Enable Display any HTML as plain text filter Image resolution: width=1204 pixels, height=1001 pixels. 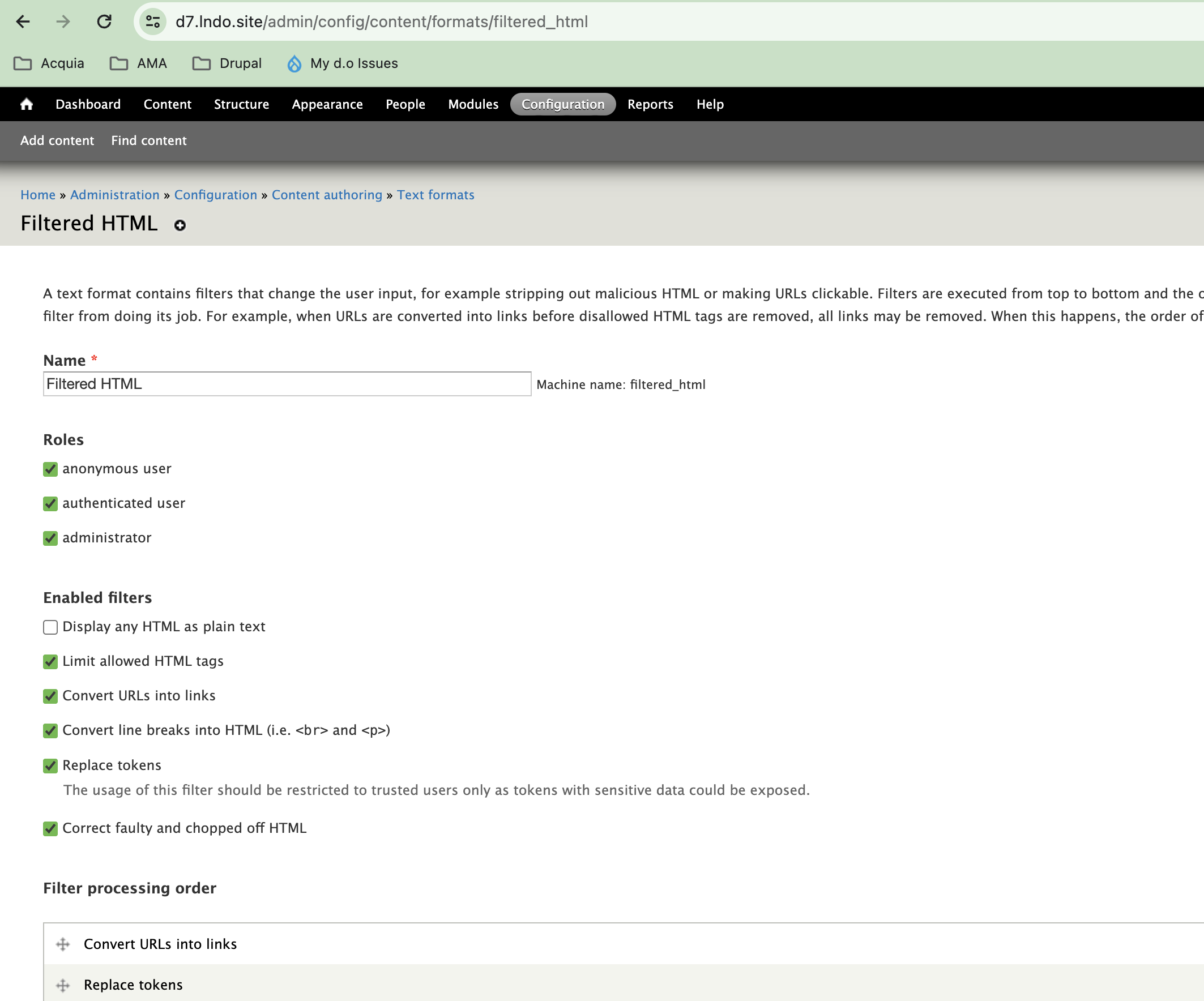(x=50, y=627)
